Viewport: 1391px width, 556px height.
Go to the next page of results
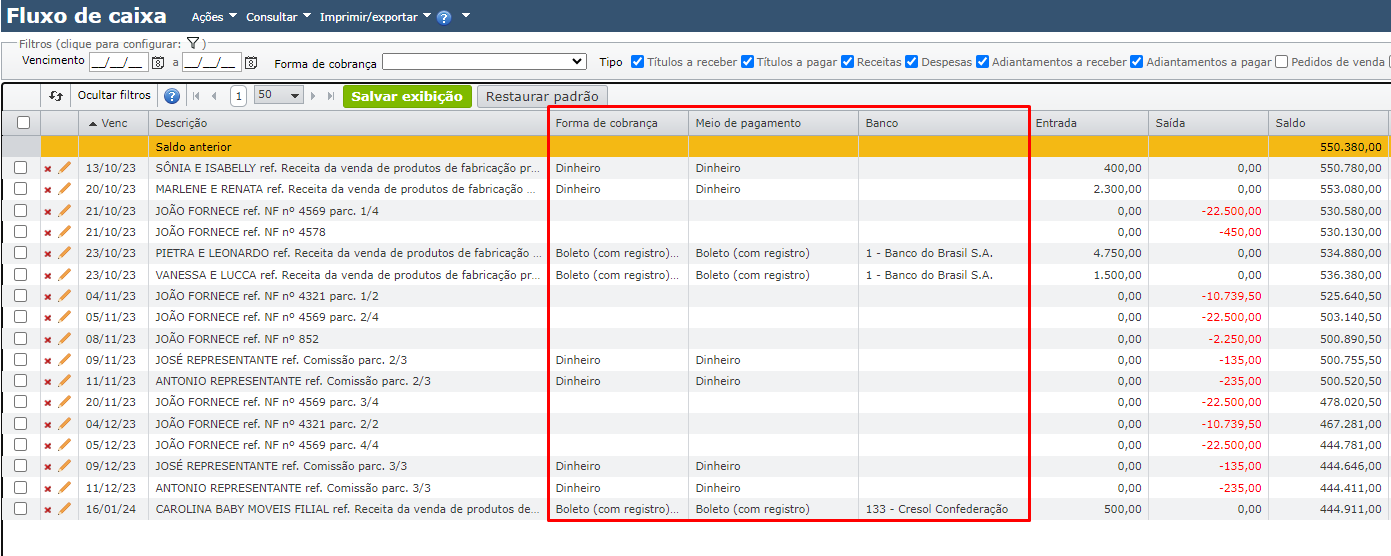click(313, 96)
